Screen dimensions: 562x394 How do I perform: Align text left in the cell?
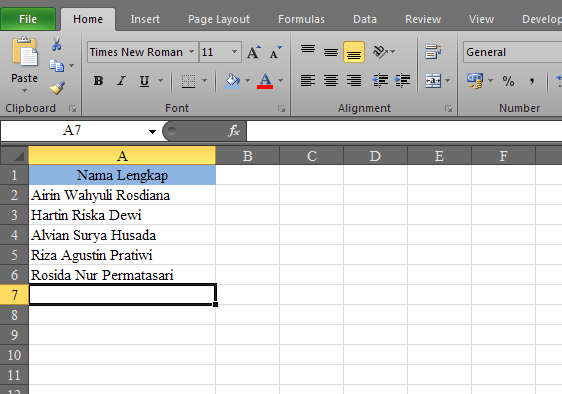[x=308, y=81]
